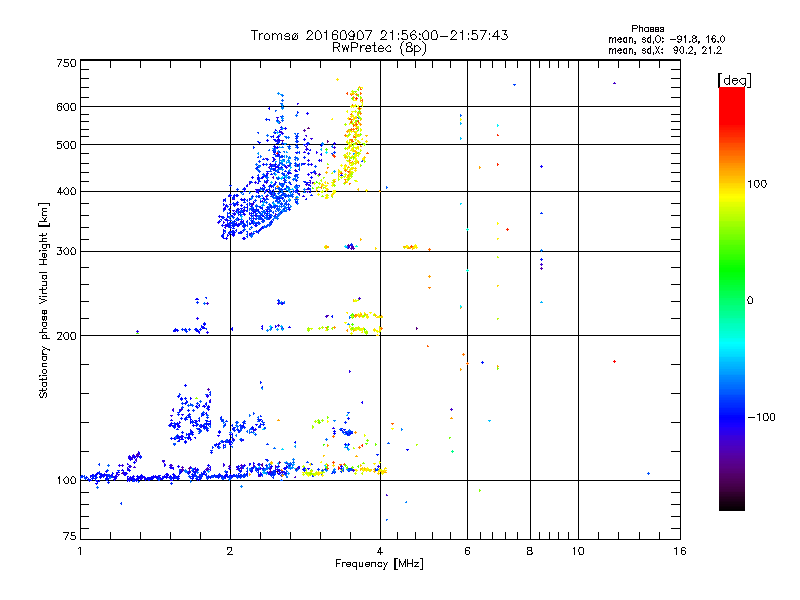Viewport: 800px width, 600px height.
Task: Click the x-axis tick label '6'
Action: point(467,551)
